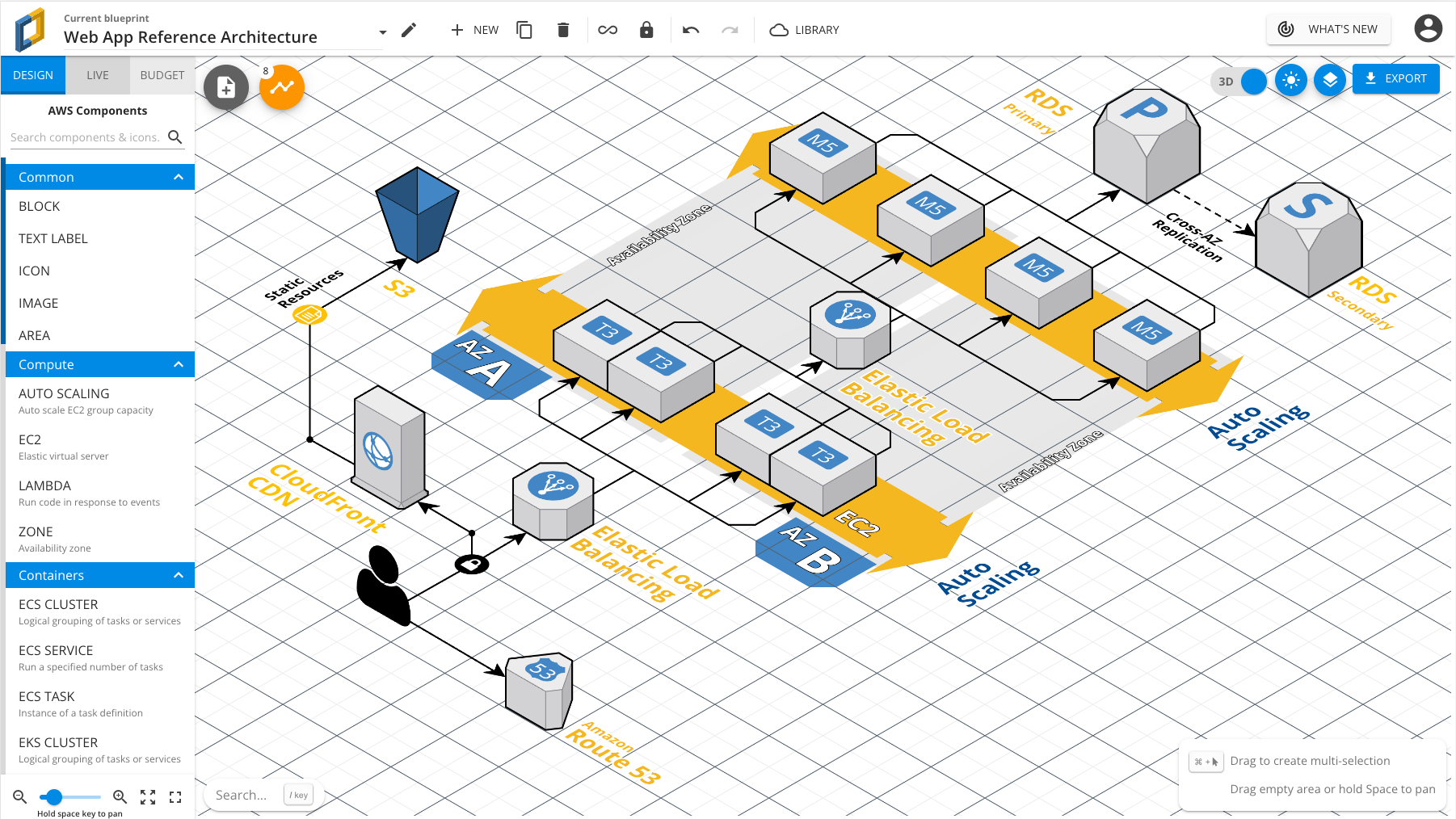
Task: Open the budget chart with 8 notifications
Action: coord(281,87)
